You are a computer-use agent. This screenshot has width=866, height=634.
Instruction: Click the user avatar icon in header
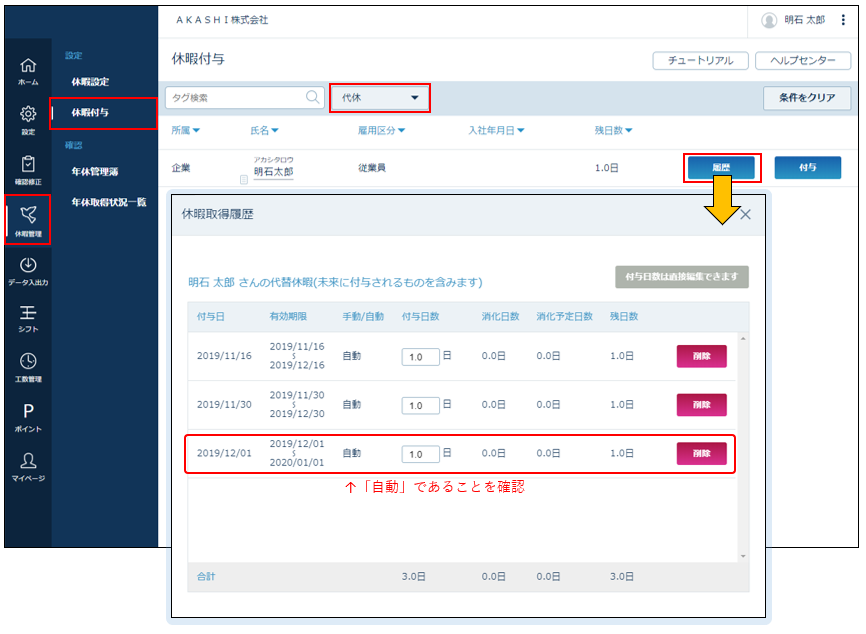pyautogui.click(x=769, y=20)
